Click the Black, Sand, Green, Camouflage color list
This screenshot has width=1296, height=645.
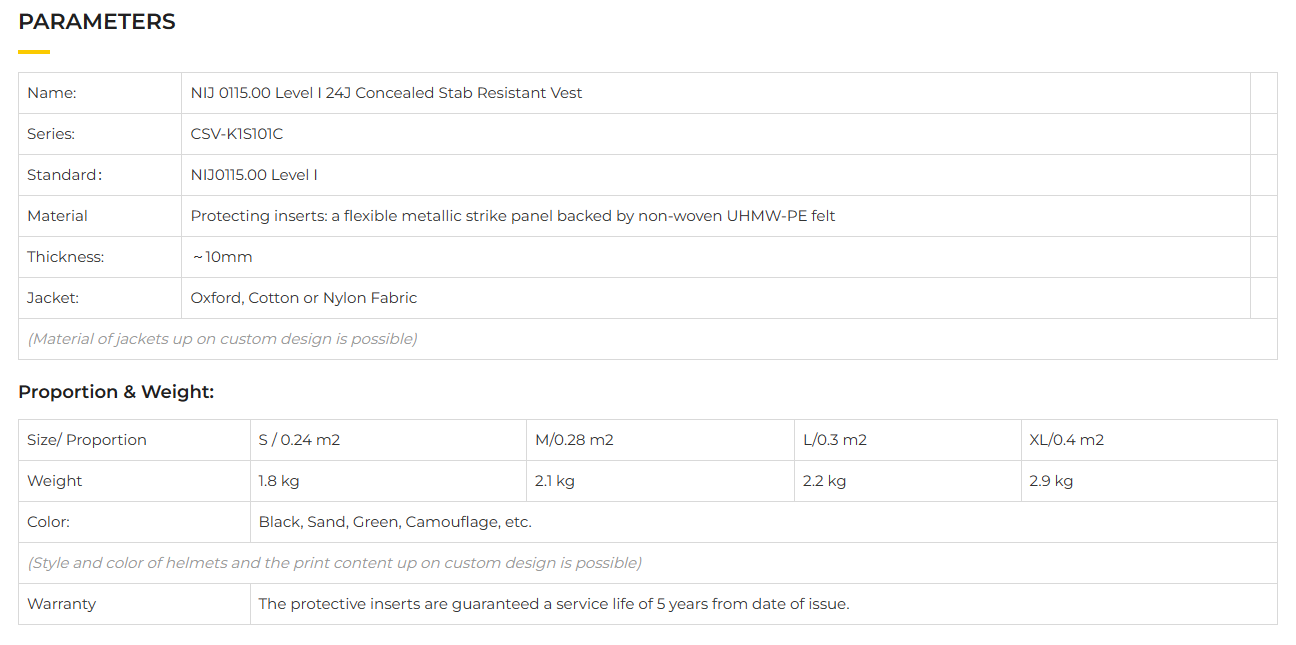point(395,522)
